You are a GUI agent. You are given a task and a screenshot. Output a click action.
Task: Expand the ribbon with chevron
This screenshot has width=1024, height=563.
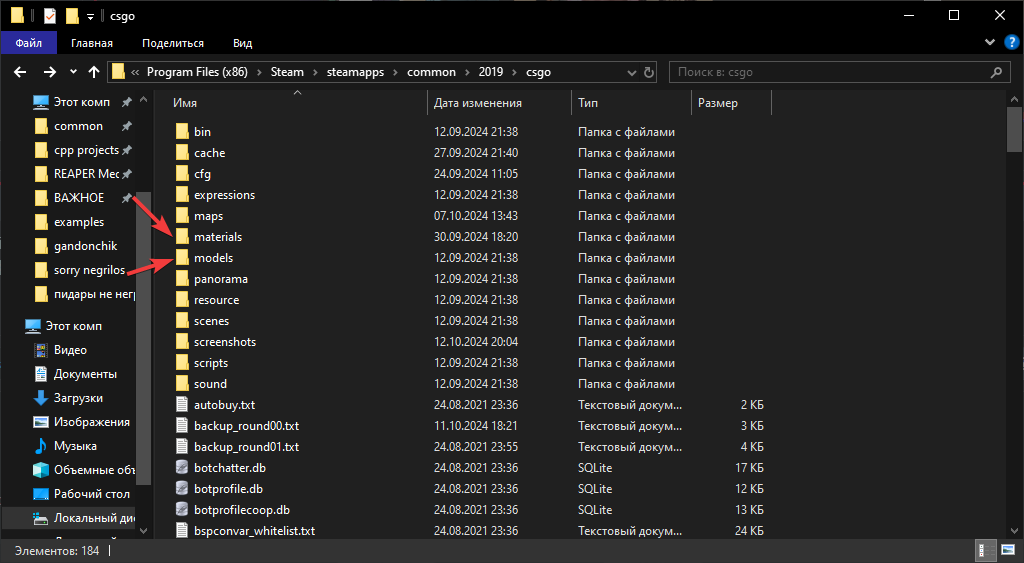pyautogui.click(x=990, y=42)
